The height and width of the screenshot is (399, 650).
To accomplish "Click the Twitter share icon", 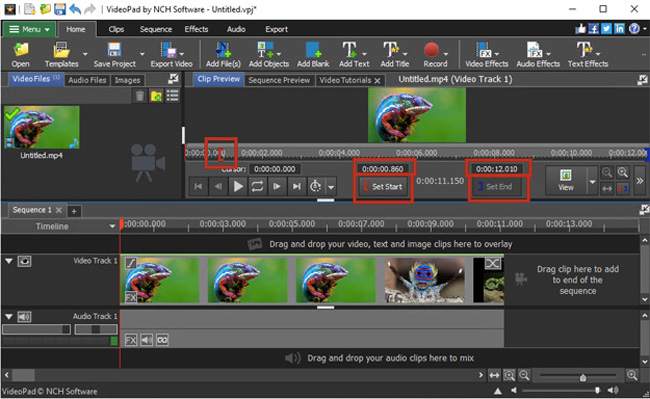I will [x=606, y=29].
